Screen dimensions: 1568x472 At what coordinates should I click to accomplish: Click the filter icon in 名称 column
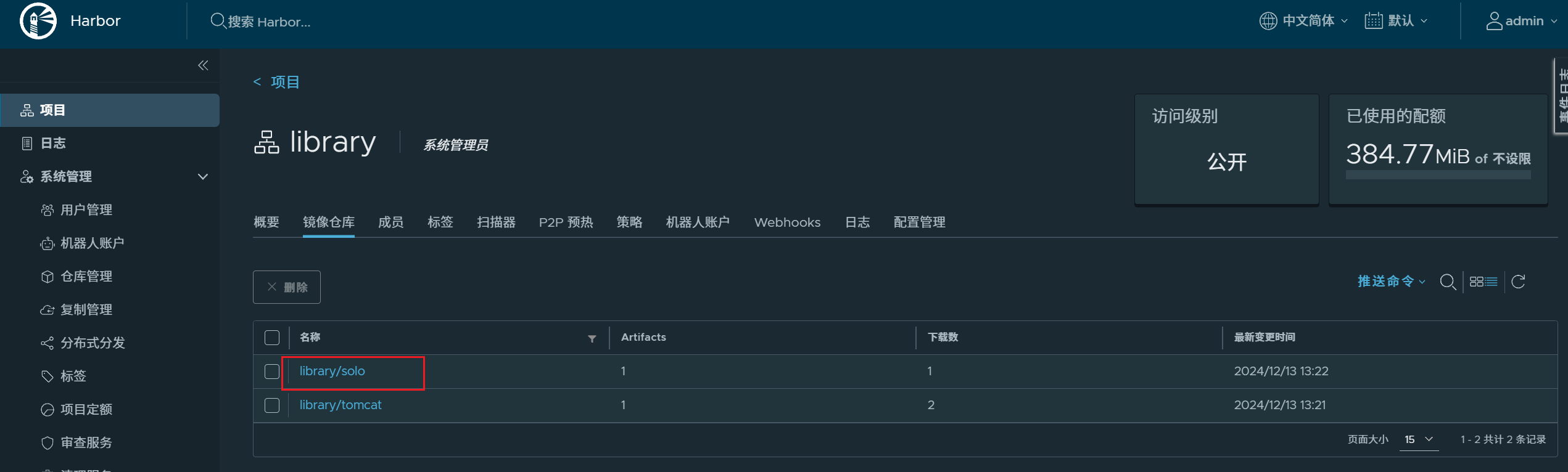(x=592, y=338)
